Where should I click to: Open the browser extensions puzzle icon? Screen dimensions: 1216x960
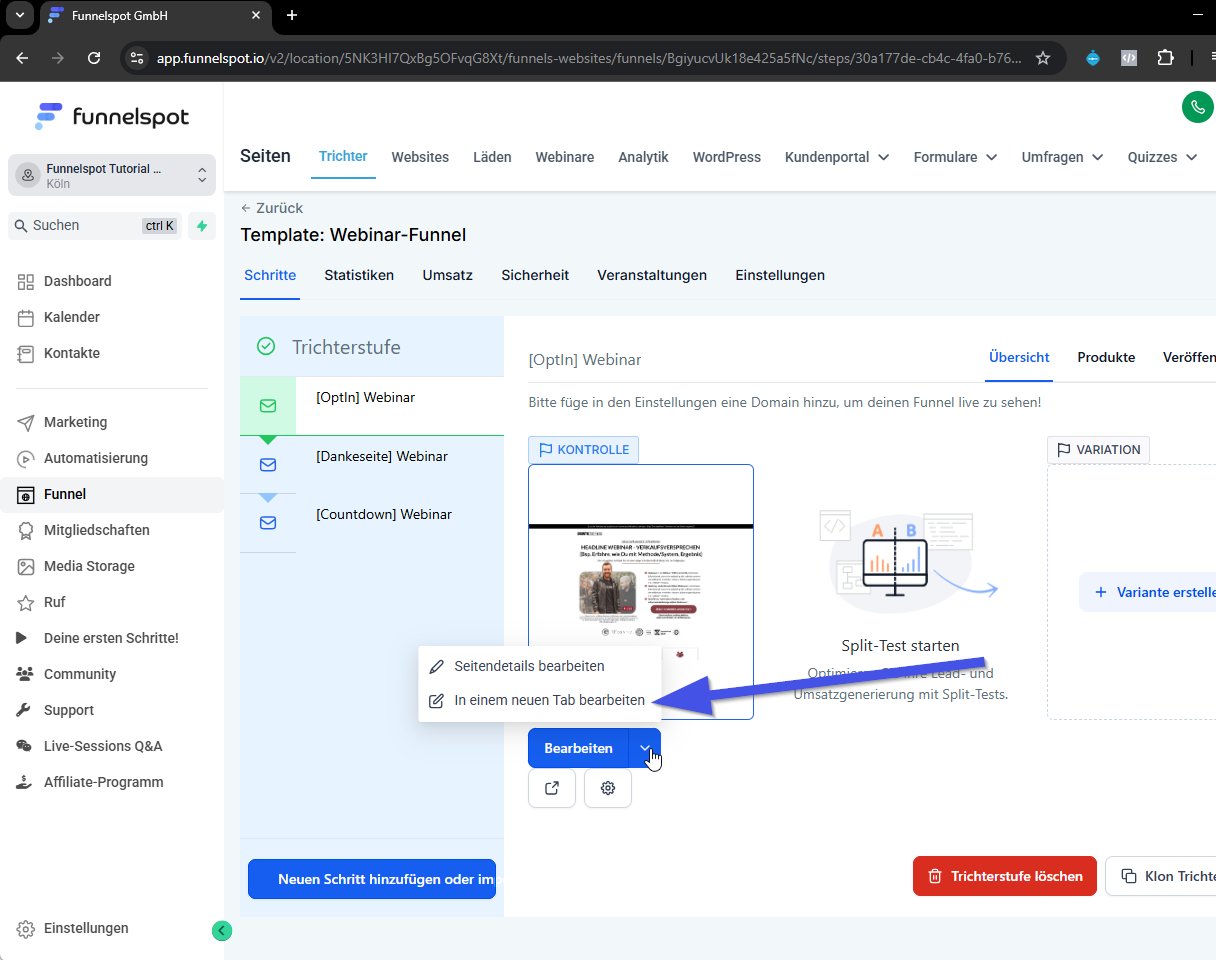click(x=1165, y=58)
